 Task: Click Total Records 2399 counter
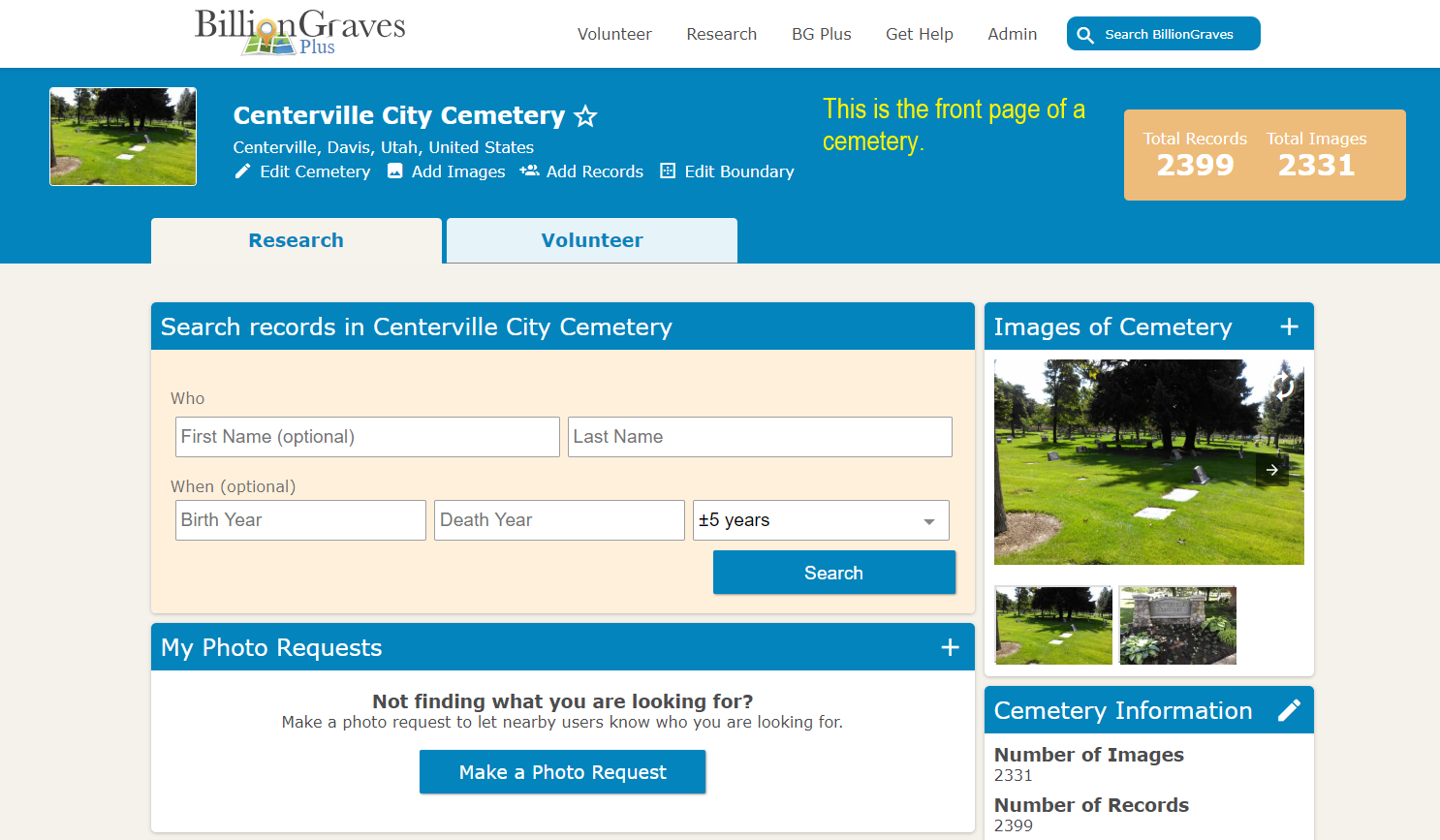point(1195,155)
